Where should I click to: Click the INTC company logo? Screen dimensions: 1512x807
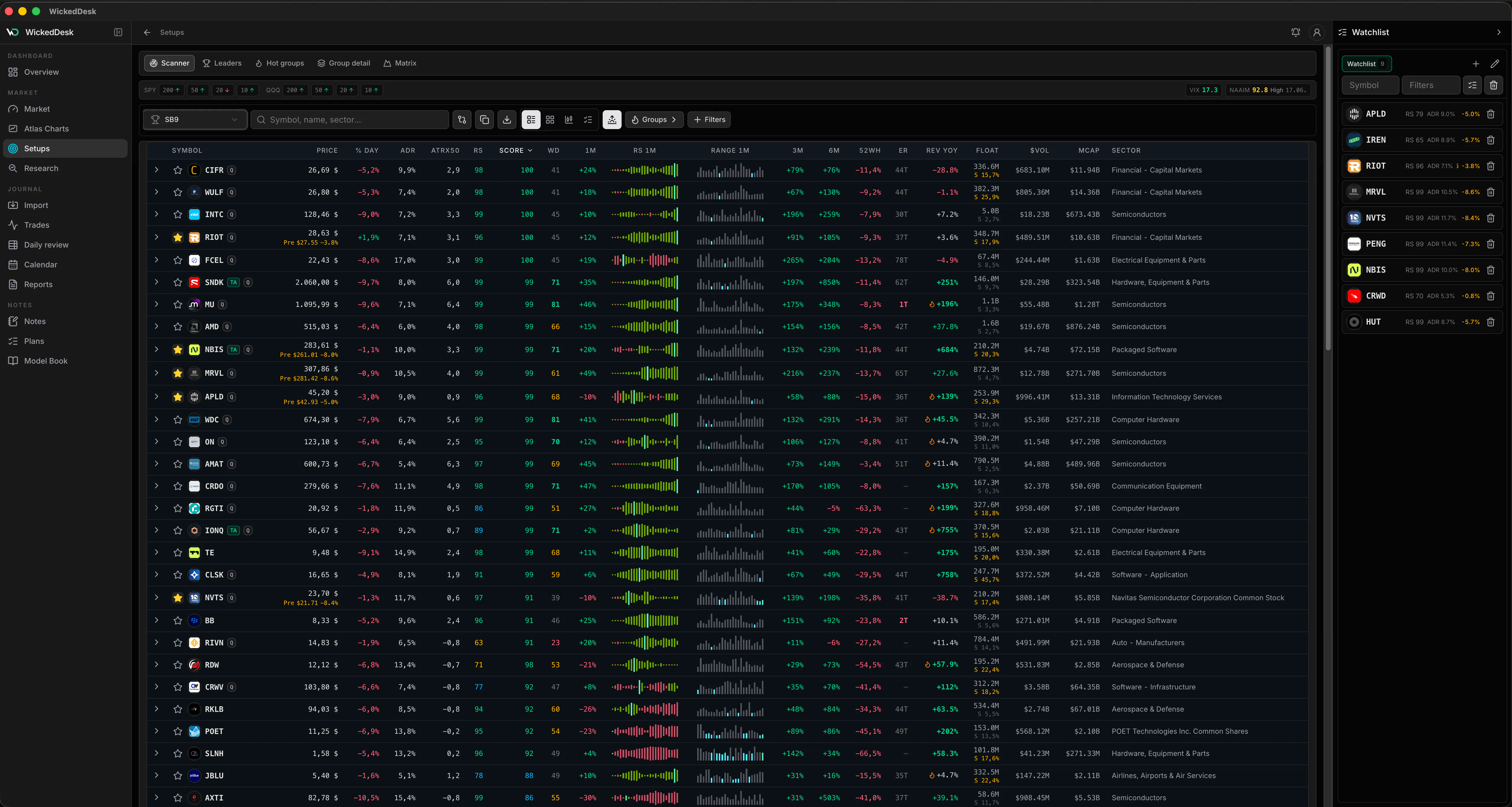(x=194, y=215)
